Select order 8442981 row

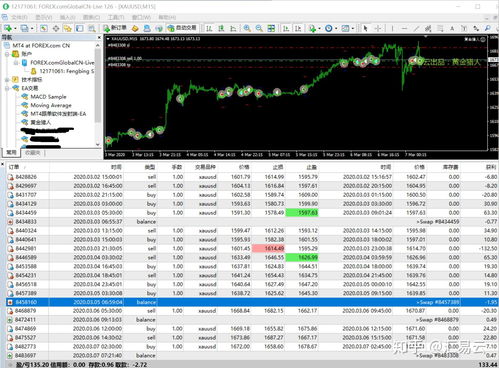tap(252, 248)
